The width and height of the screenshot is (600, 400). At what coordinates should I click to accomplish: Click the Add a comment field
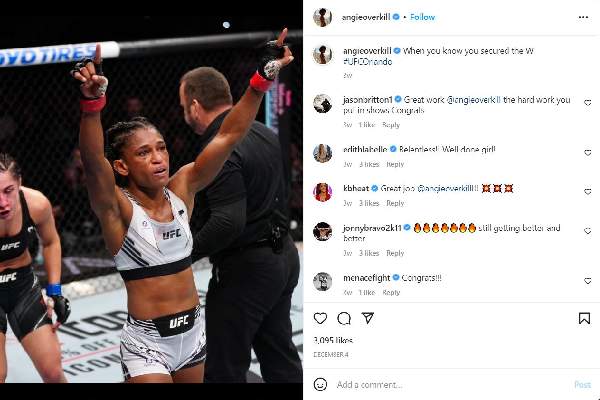452,385
